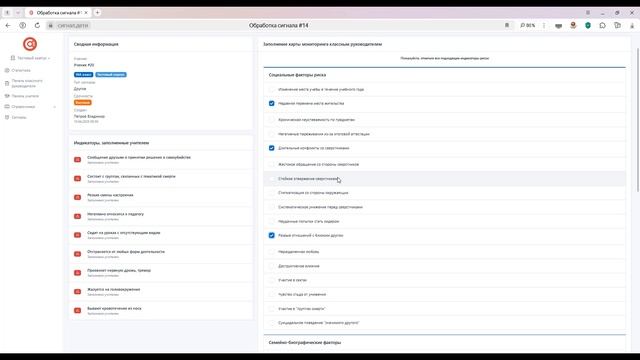Check 'Хроническая неуспеваемость по предметам' checkbox
Screen dimensions: 640x360
pyautogui.click(x=271, y=120)
